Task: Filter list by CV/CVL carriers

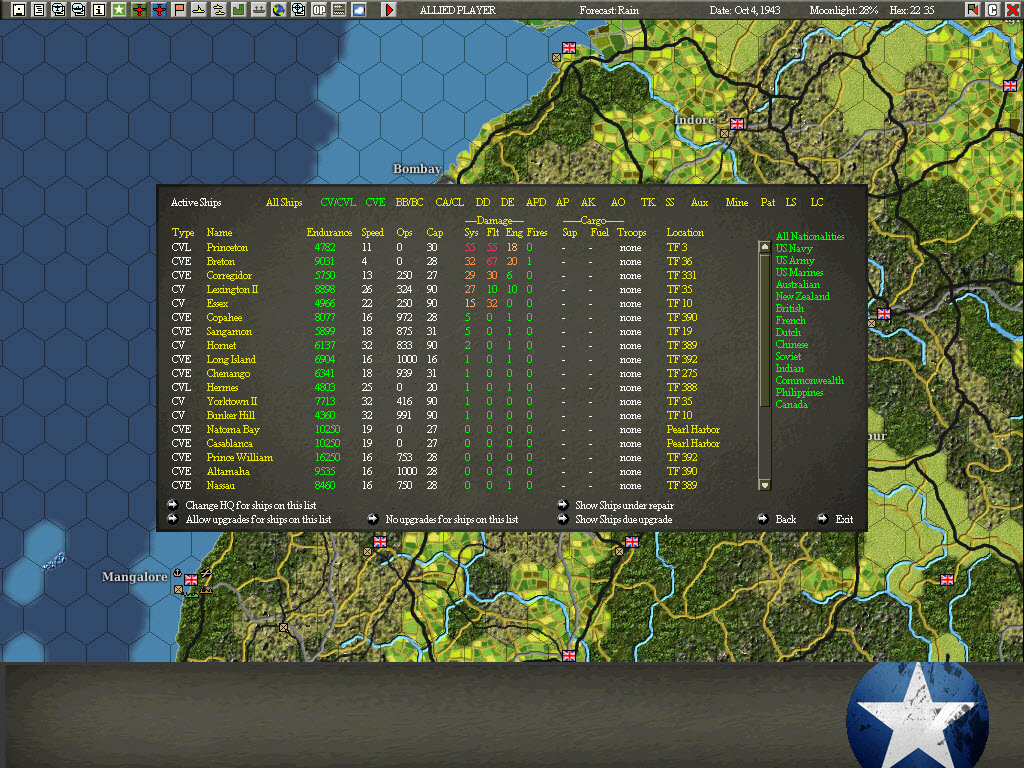Action: 338,202
